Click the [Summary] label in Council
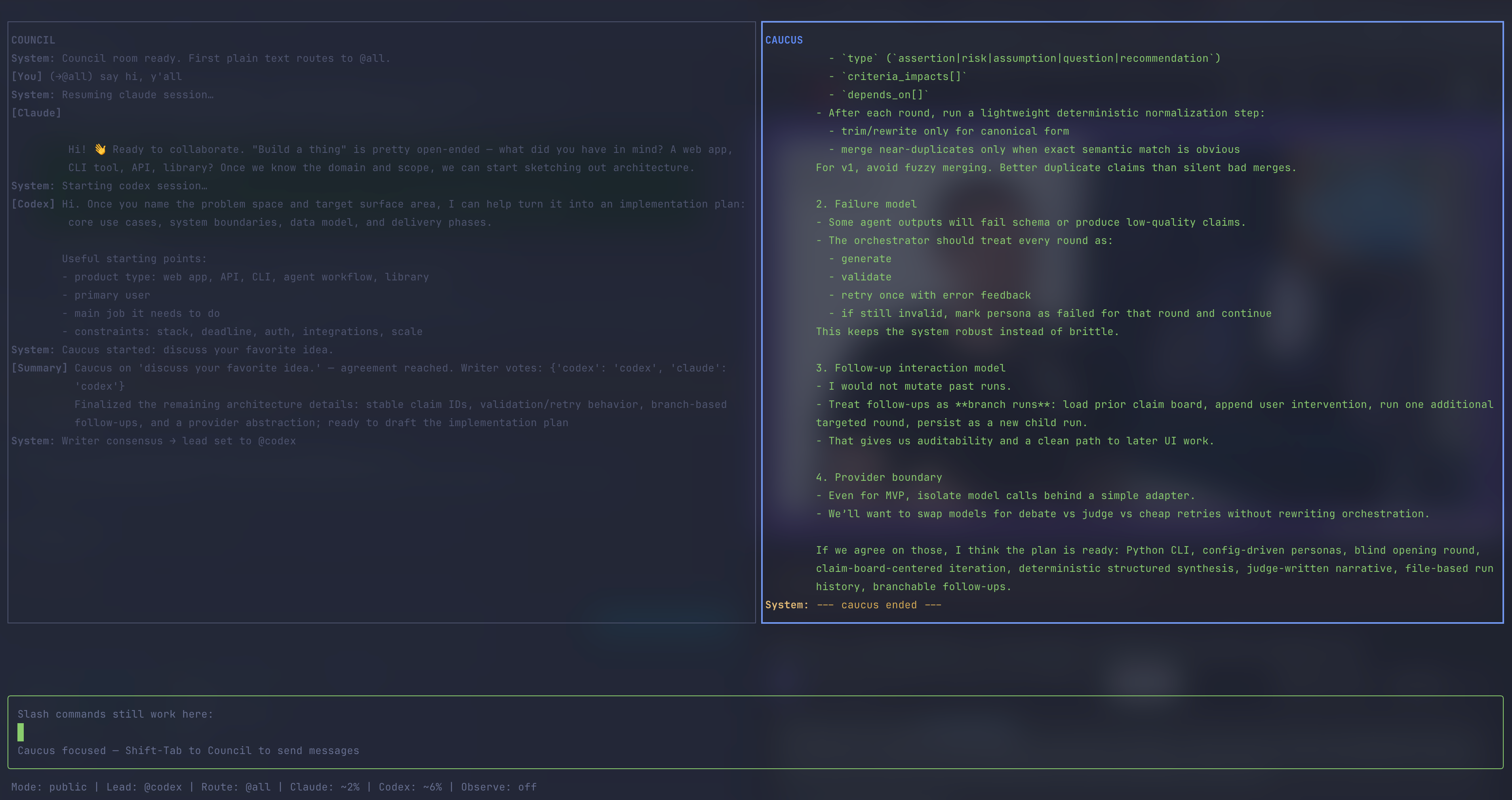The image size is (1512, 800). [39, 368]
